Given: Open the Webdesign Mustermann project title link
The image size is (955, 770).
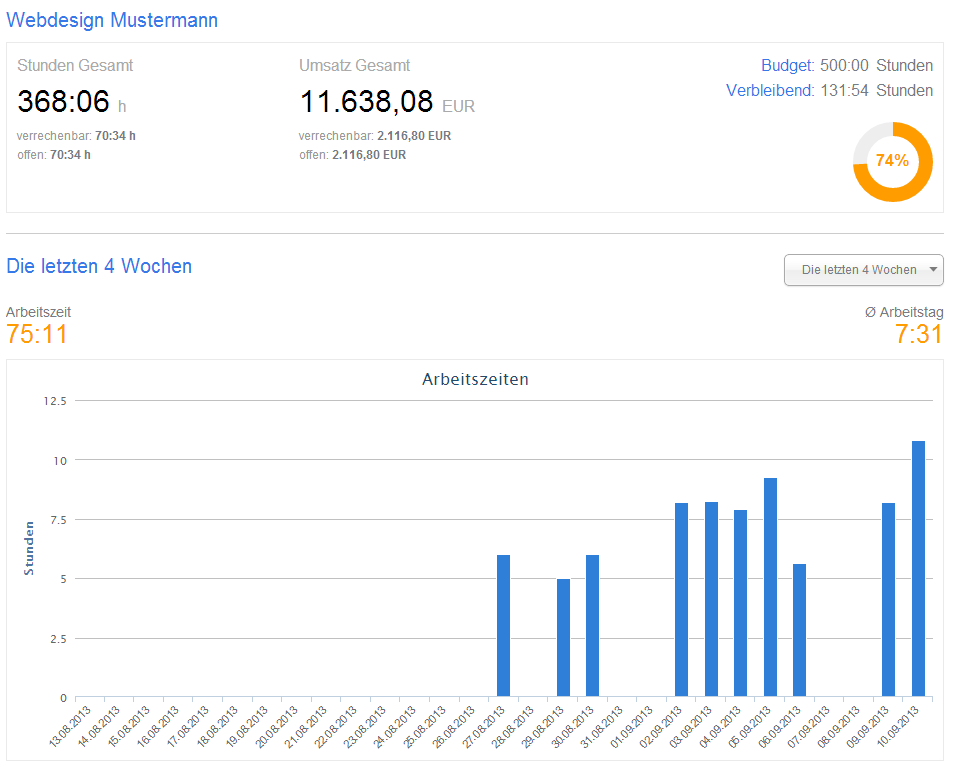Looking at the screenshot, I should click(112, 20).
